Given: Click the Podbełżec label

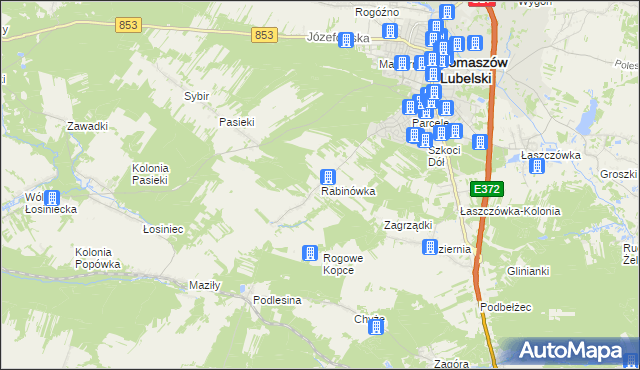Looking at the screenshot, I should coord(506,307).
